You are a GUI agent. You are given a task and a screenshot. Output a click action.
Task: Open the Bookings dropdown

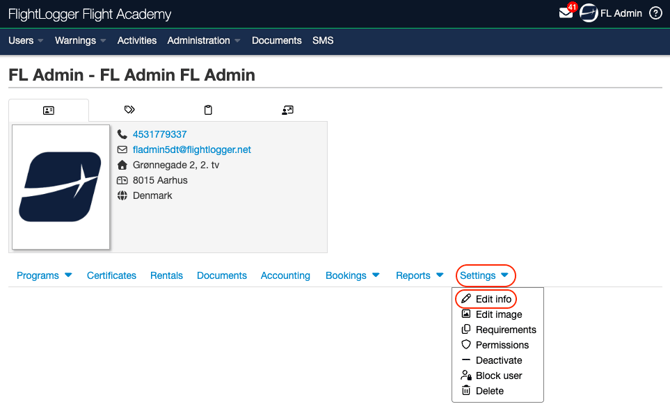pos(353,276)
